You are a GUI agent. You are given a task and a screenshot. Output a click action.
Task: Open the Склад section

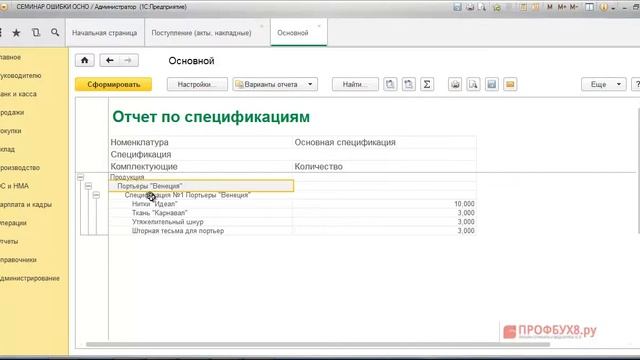[x=7, y=149]
